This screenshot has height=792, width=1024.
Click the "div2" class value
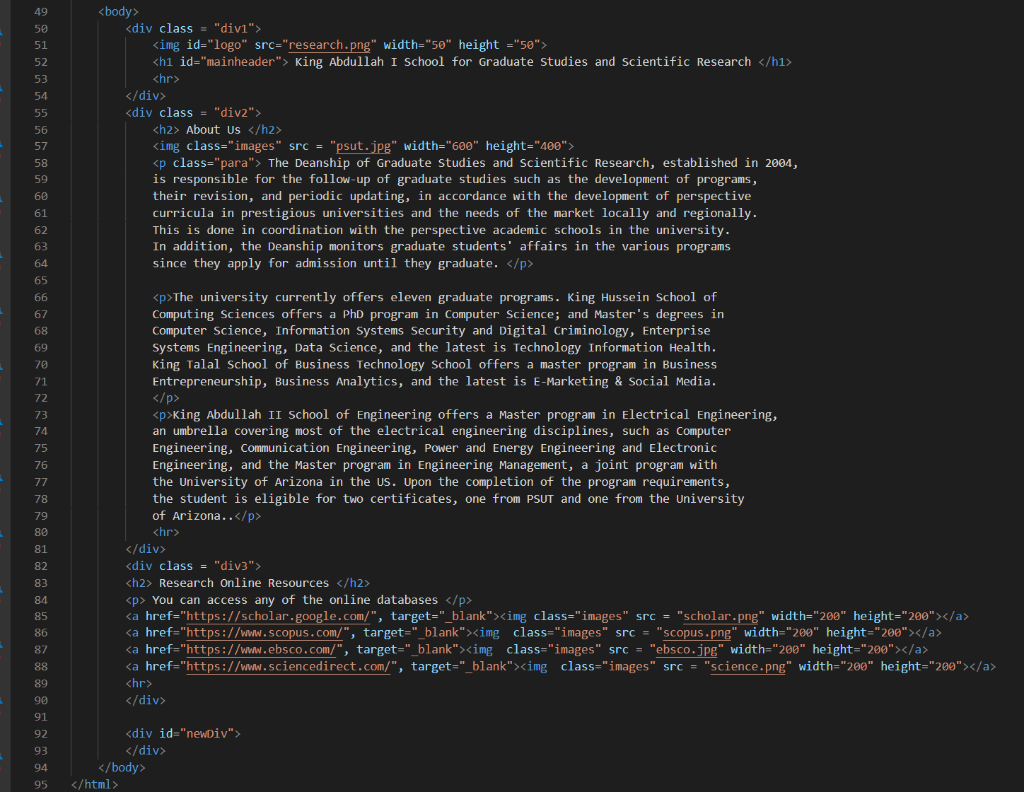point(234,113)
